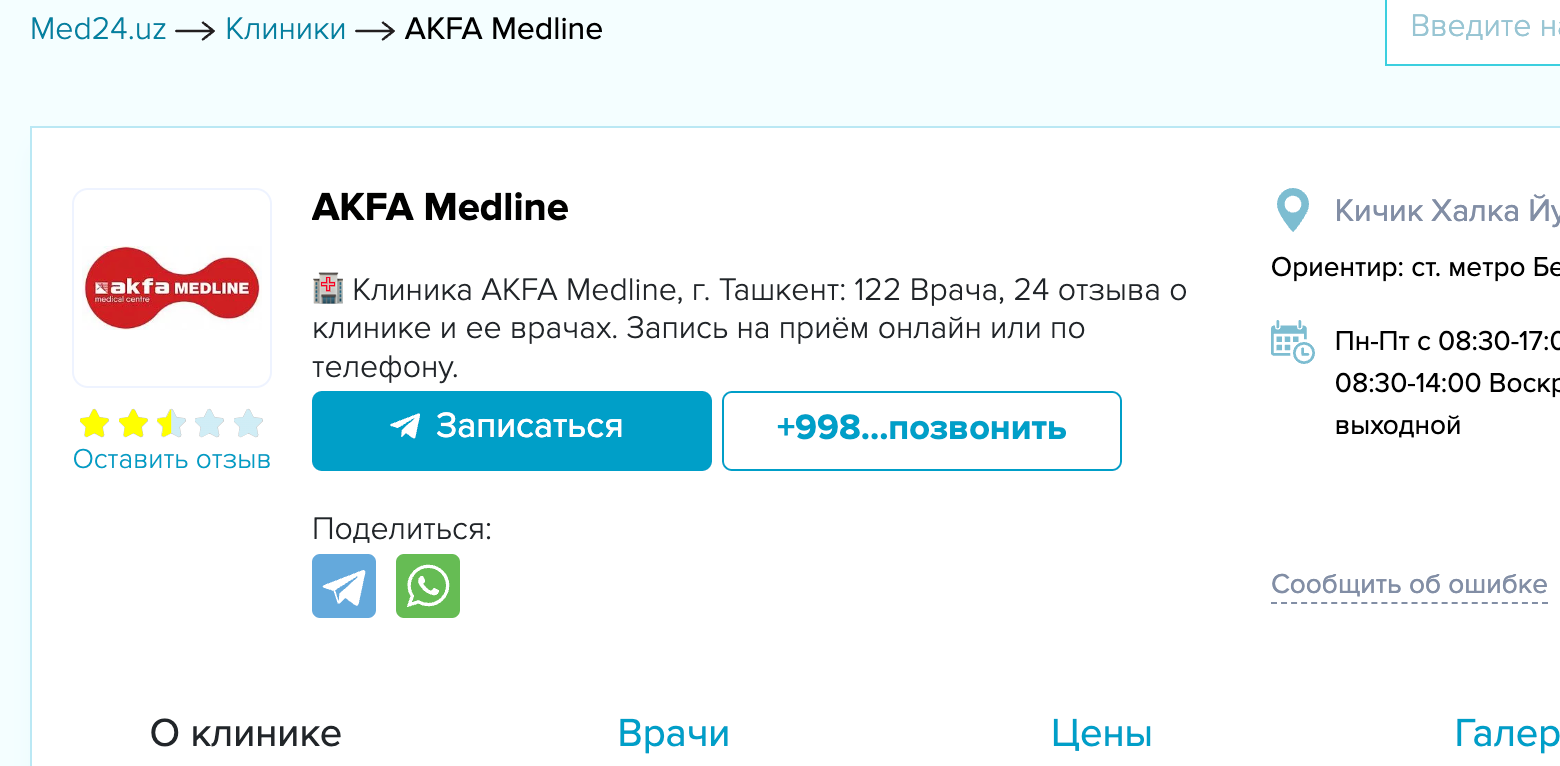Screen dimensions: 1560x766
Task: Open the Оставить отзыв link
Action: tap(172, 459)
